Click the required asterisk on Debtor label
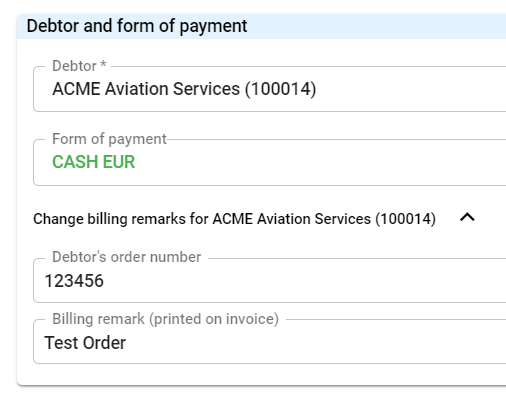This screenshot has height=394, width=506. point(103,64)
